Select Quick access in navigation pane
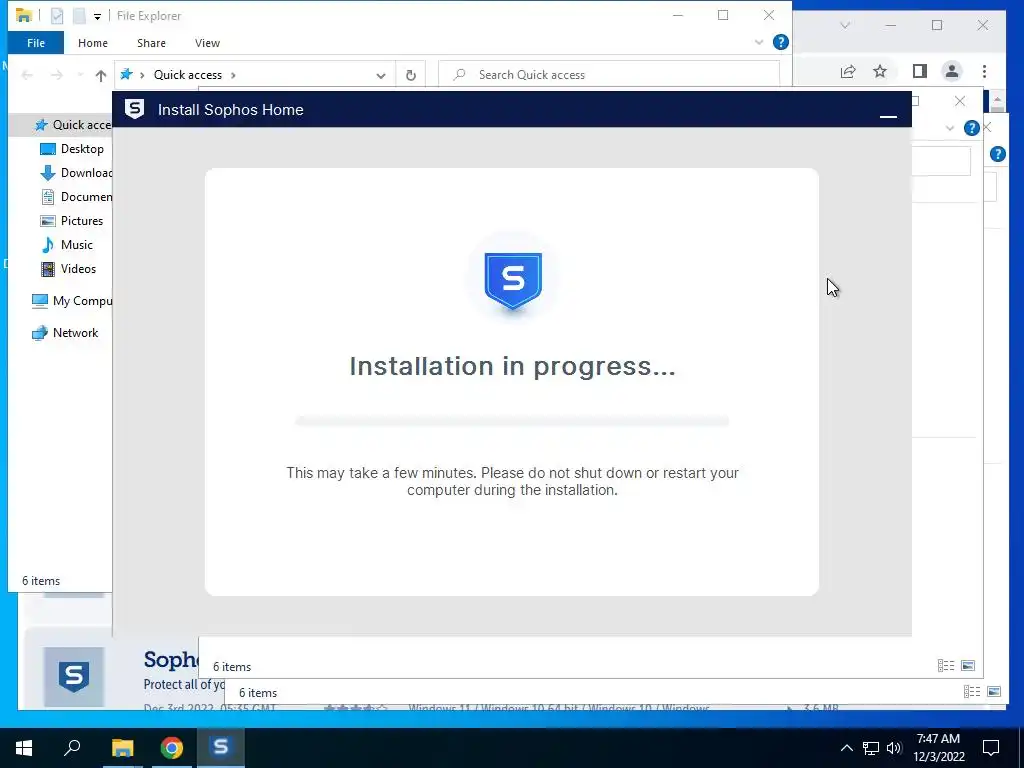1024x768 pixels. (73, 125)
